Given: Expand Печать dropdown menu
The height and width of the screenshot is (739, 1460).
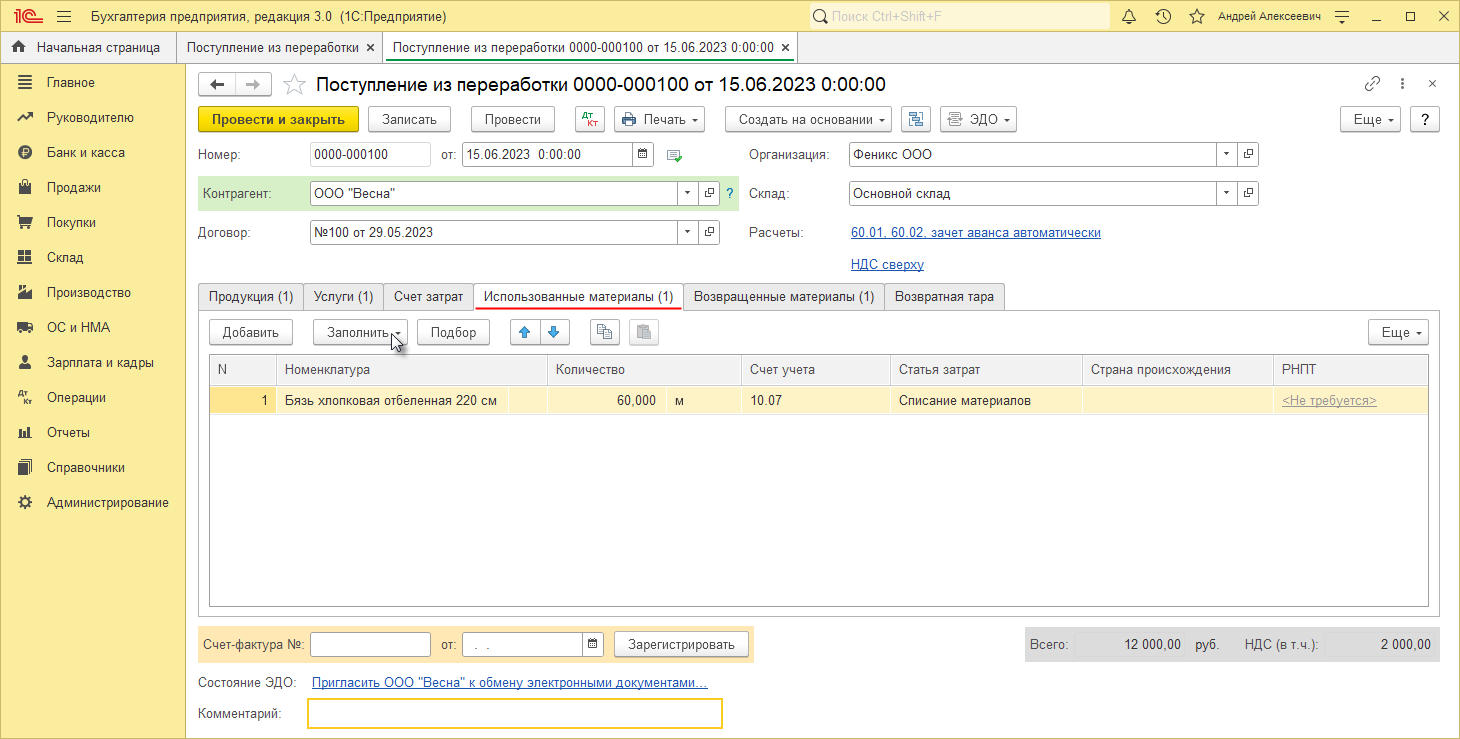Looking at the screenshot, I should click(659, 119).
